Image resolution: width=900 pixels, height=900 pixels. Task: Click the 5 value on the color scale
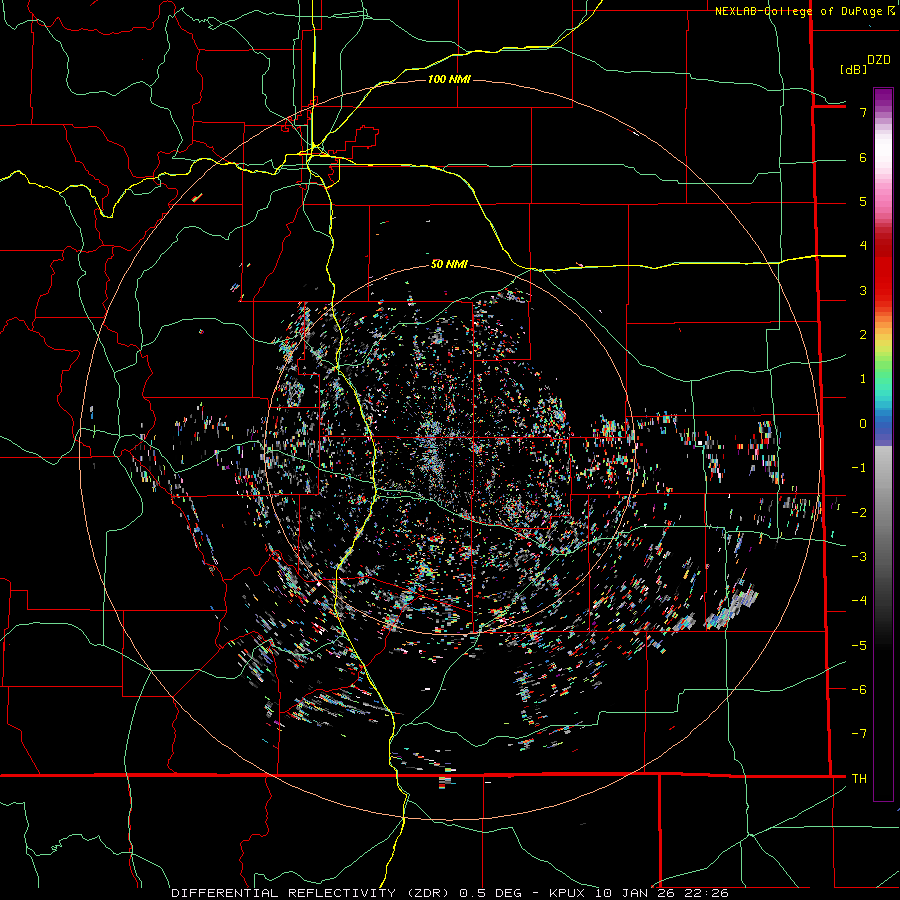pyautogui.click(x=863, y=201)
